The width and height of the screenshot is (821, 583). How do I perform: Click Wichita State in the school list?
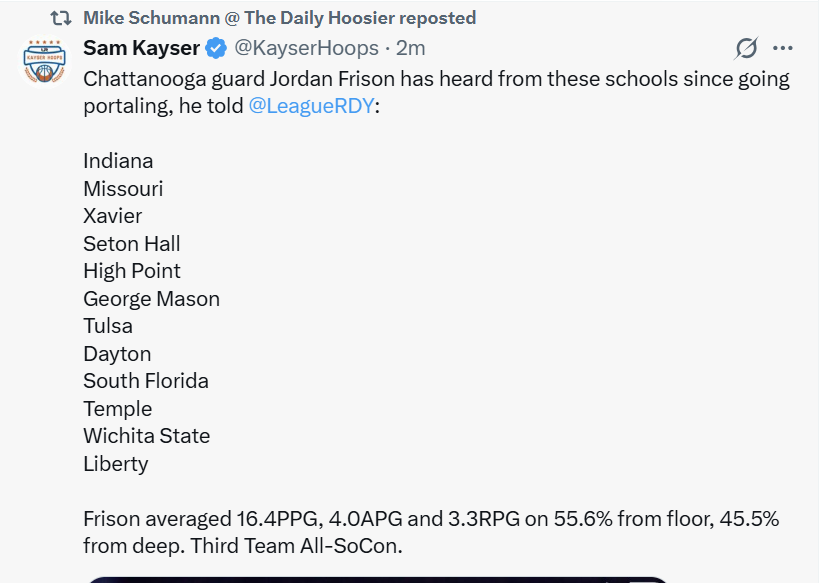coord(146,436)
